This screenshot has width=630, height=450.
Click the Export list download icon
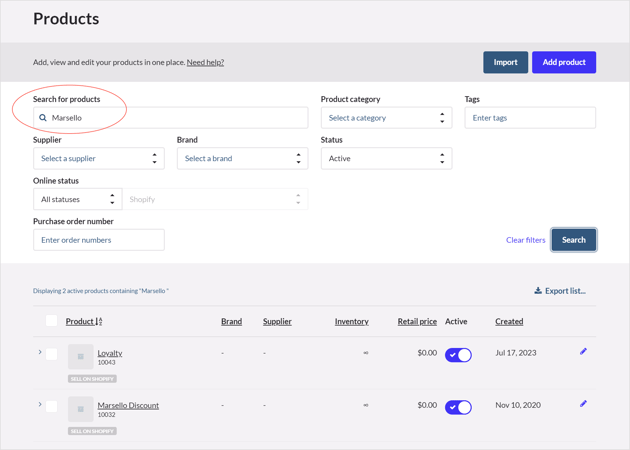coord(538,290)
